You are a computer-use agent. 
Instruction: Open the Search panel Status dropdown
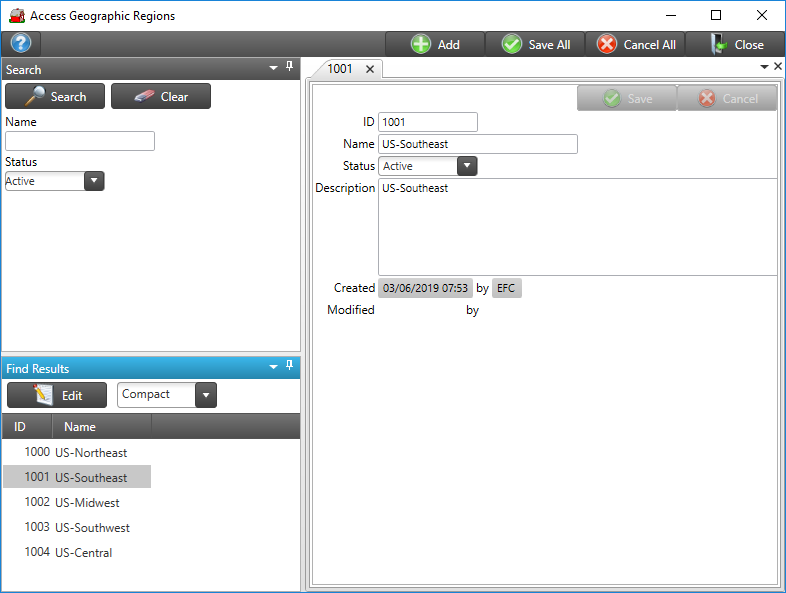[x=94, y=181]
